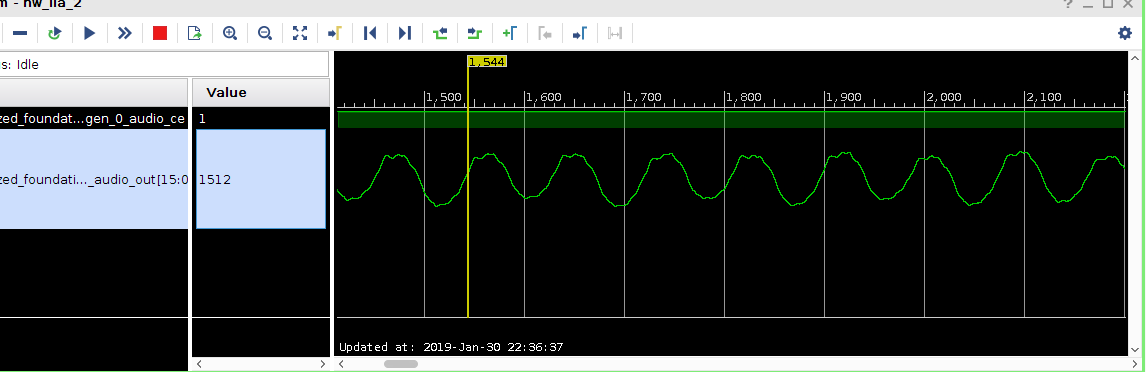Zoom in on the waveform
This screenshot has width=1146, height=372.
point(229,33)
